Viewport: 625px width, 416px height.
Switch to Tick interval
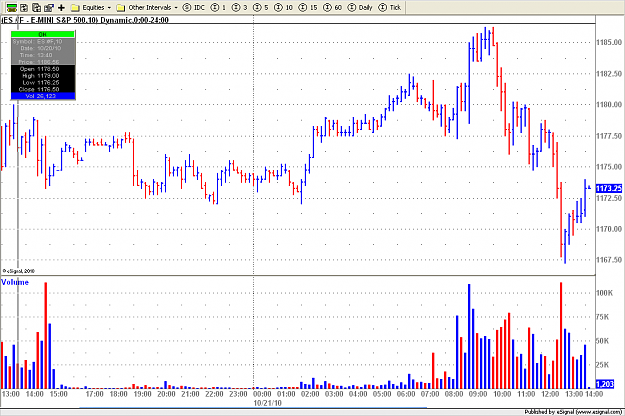(x=389, y=8)
